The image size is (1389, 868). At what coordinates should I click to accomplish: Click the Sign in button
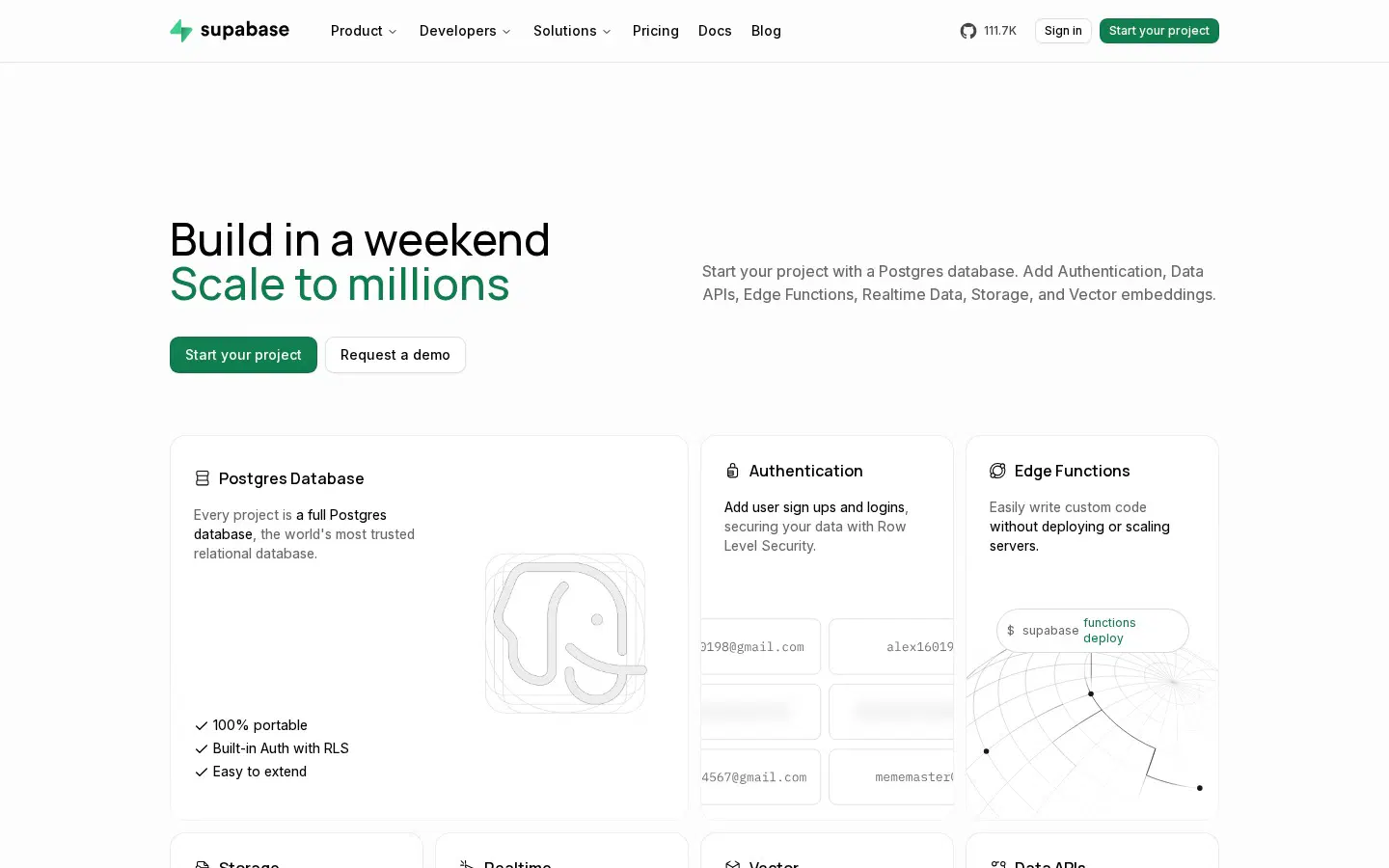pyautogui.click(x=1063, y=31)
